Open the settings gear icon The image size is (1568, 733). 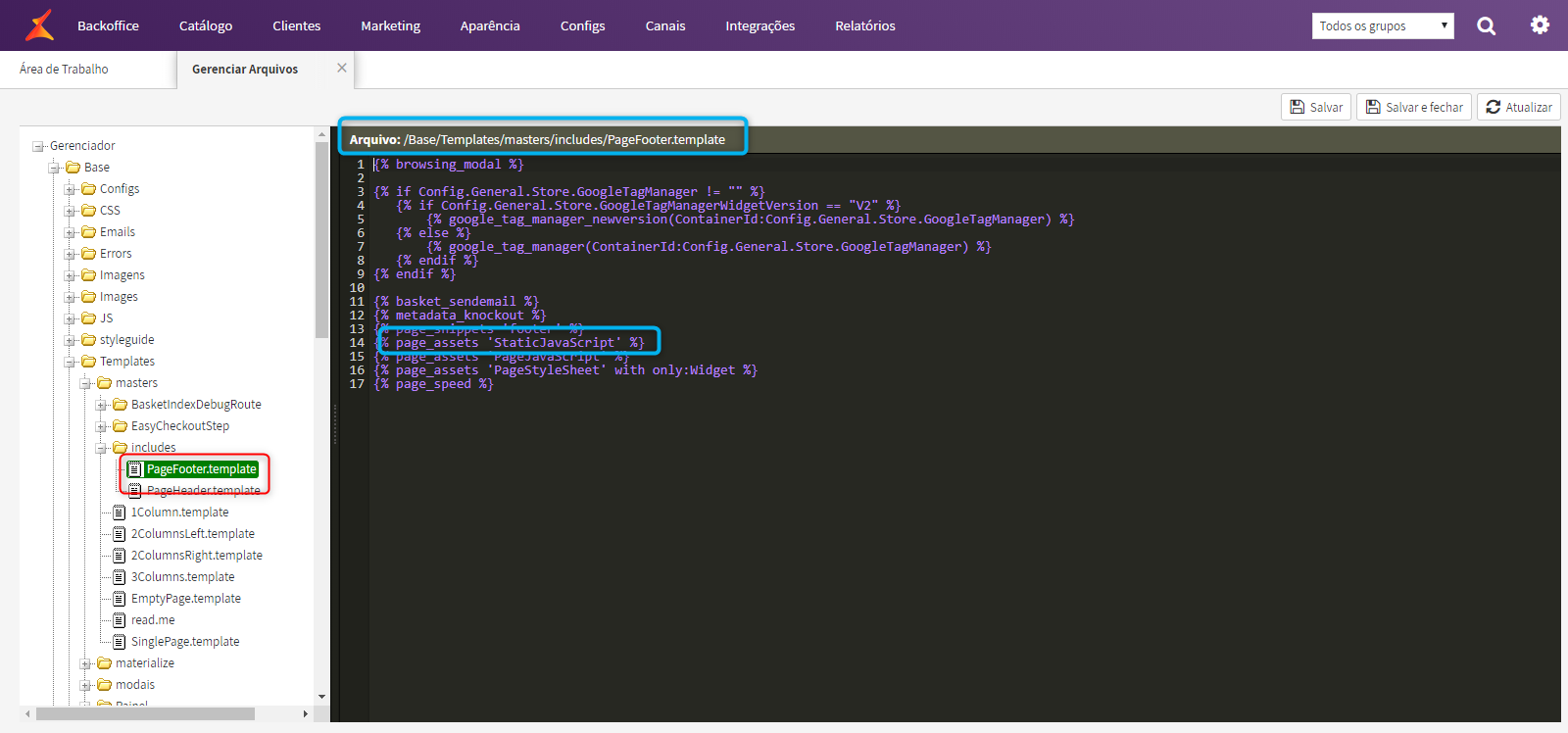[1541, 24]
